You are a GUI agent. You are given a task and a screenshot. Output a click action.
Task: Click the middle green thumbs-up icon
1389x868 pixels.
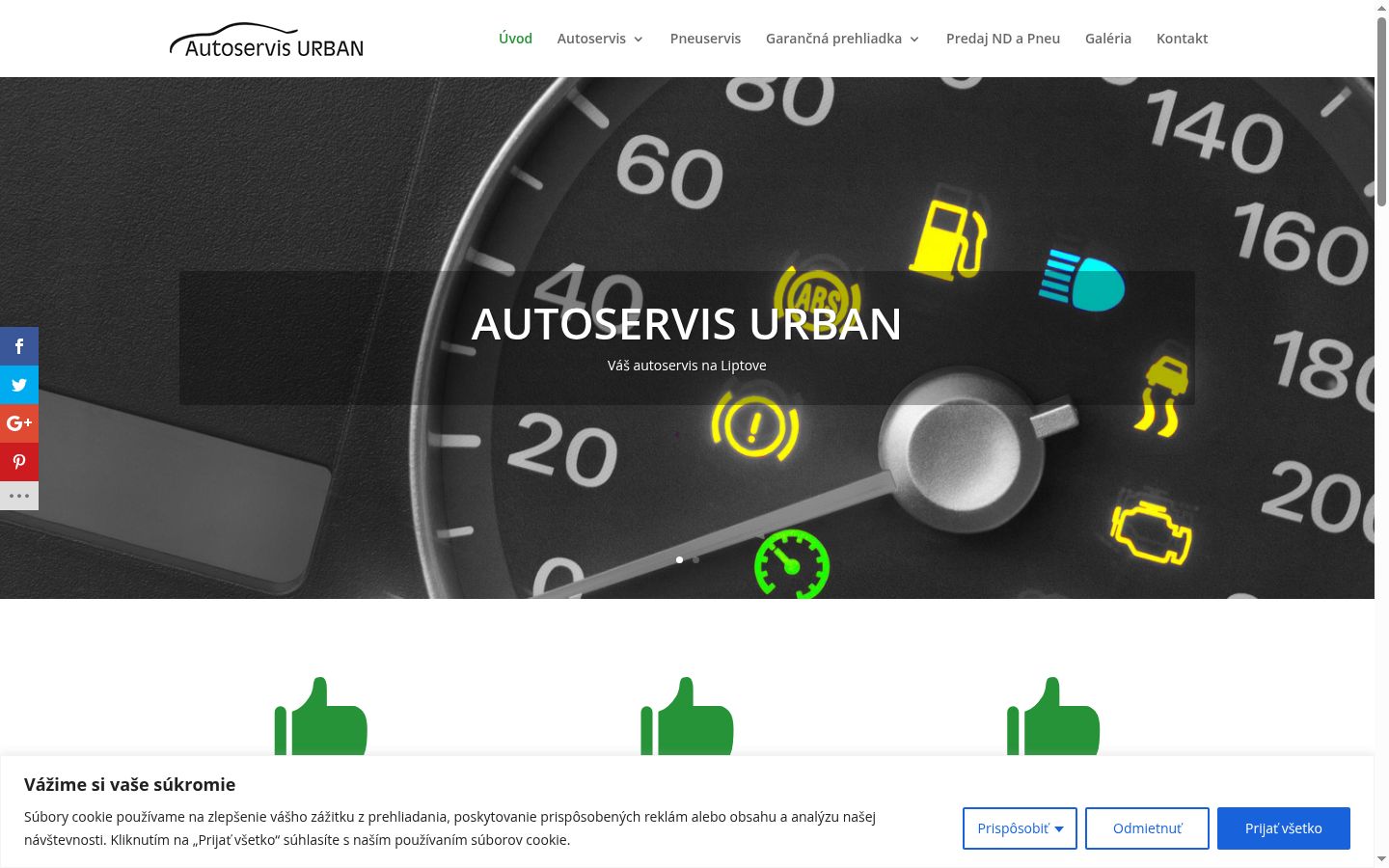pyautogui.click(x=687, y=716)
